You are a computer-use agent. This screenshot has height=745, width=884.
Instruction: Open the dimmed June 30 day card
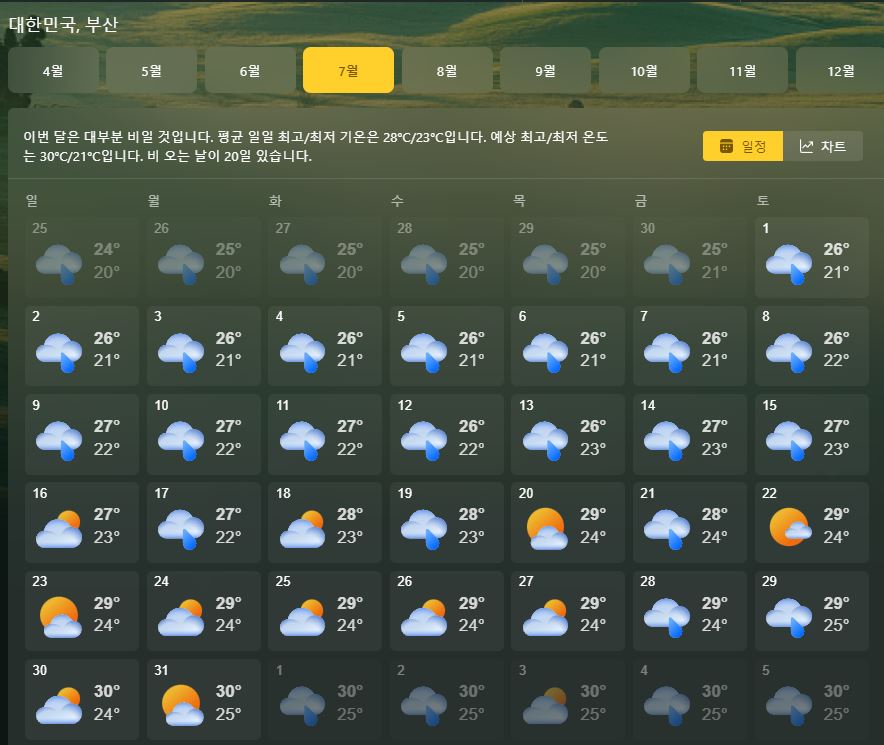[x=689, y=257]
